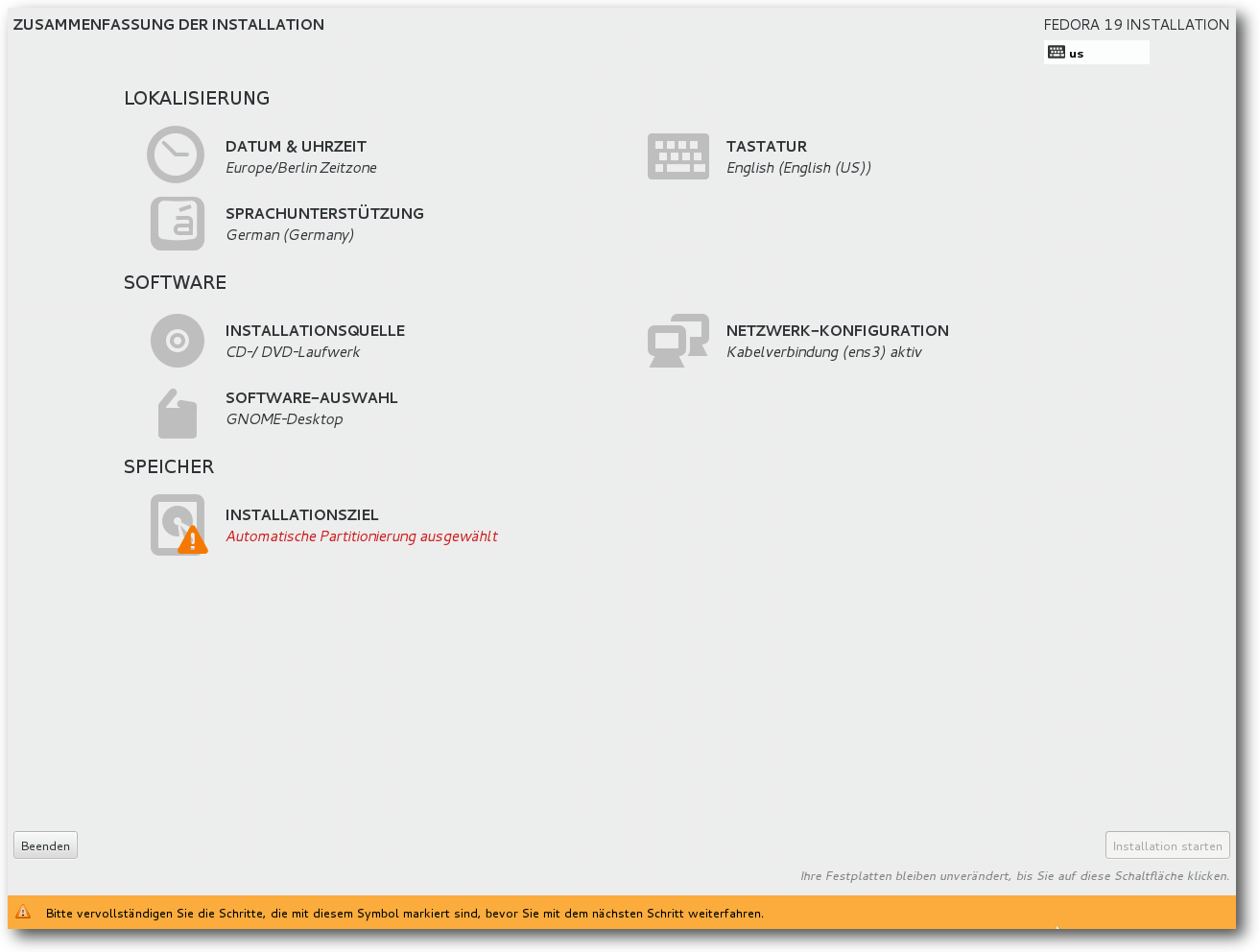Open the Installationsquelle disc icon
The height and width of the screenshot is (952, 1259).
[x=178, y=341]
